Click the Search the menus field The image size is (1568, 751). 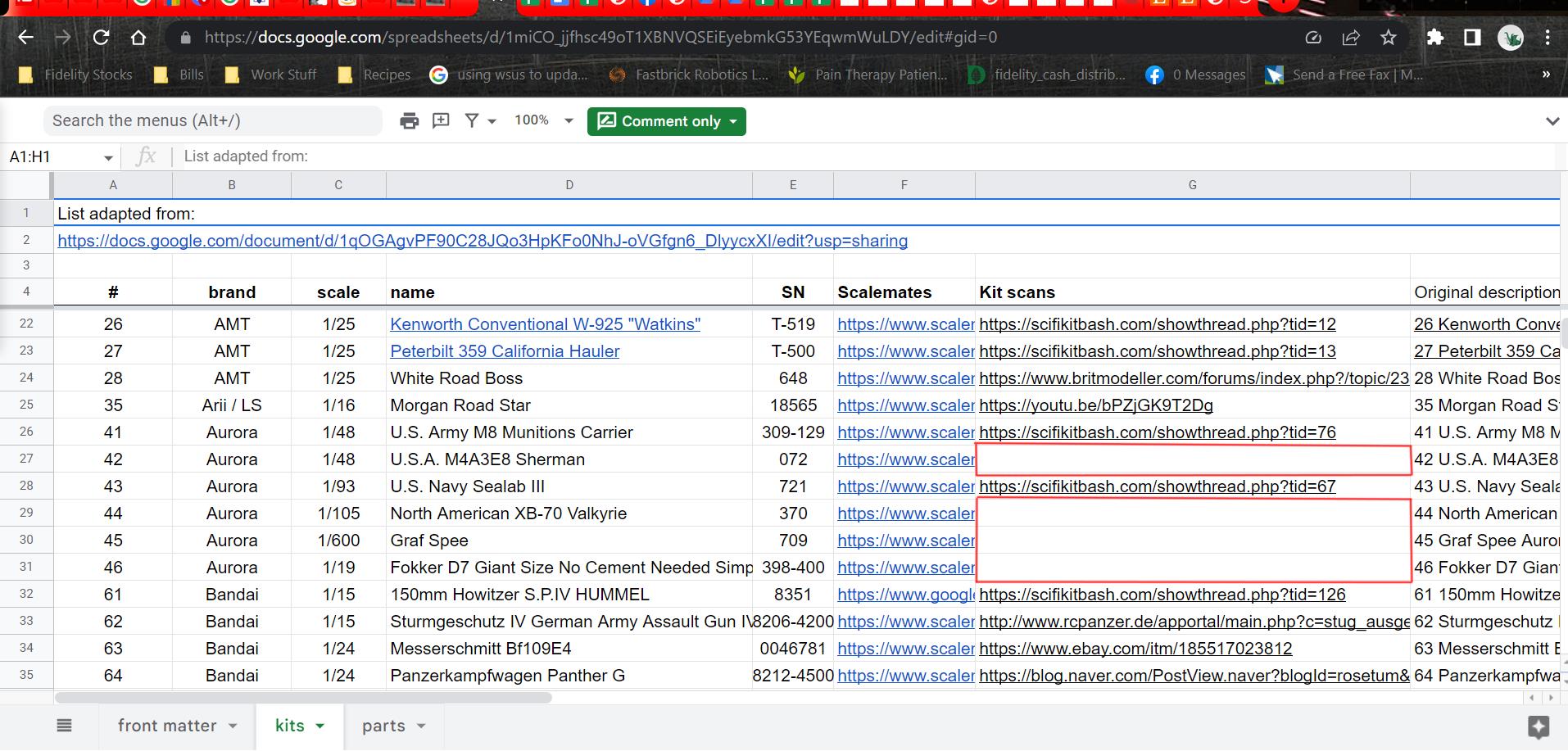213,121
